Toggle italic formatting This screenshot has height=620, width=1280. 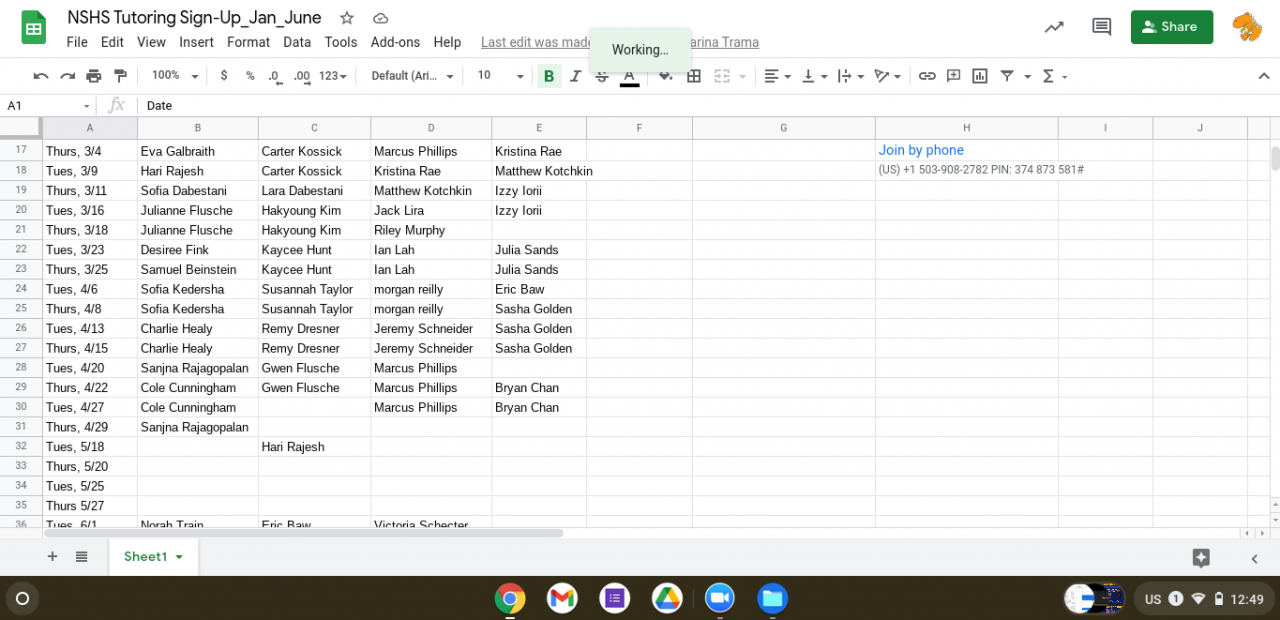coord(576,76)
